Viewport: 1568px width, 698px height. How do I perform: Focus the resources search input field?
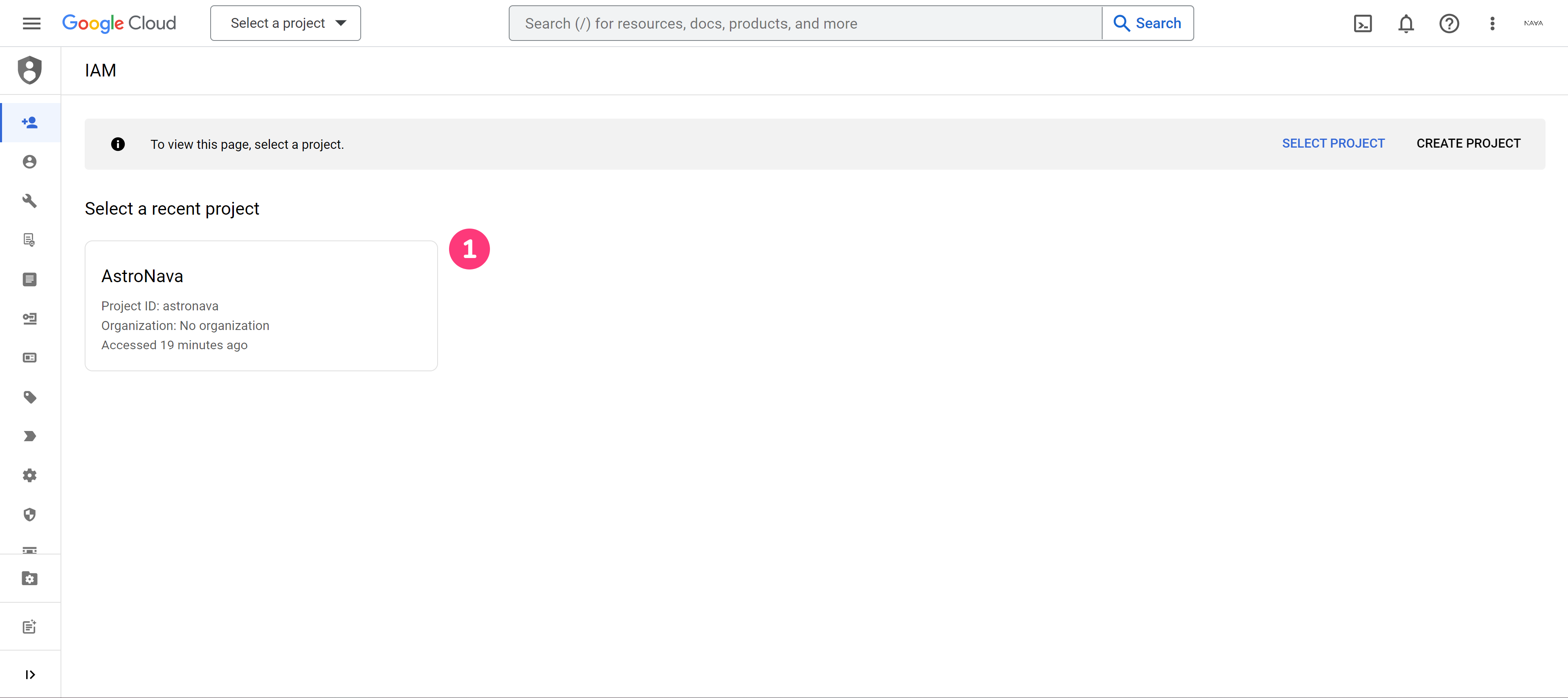pyautogui.click(x=805, y=23)
